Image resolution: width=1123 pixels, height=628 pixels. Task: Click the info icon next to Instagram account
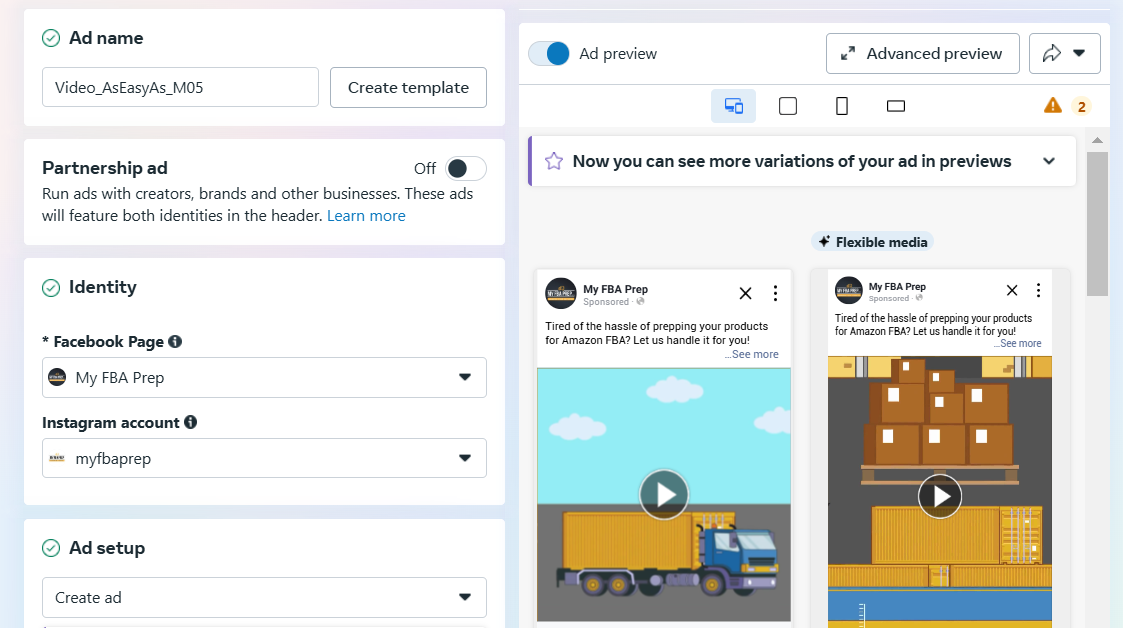[x=191, y=422]
